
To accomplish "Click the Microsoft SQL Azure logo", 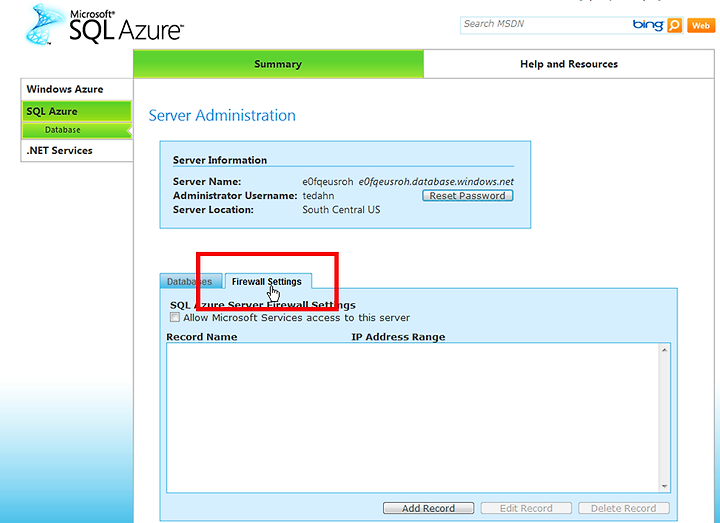I will pyautogui.click(x=105, y=25).
